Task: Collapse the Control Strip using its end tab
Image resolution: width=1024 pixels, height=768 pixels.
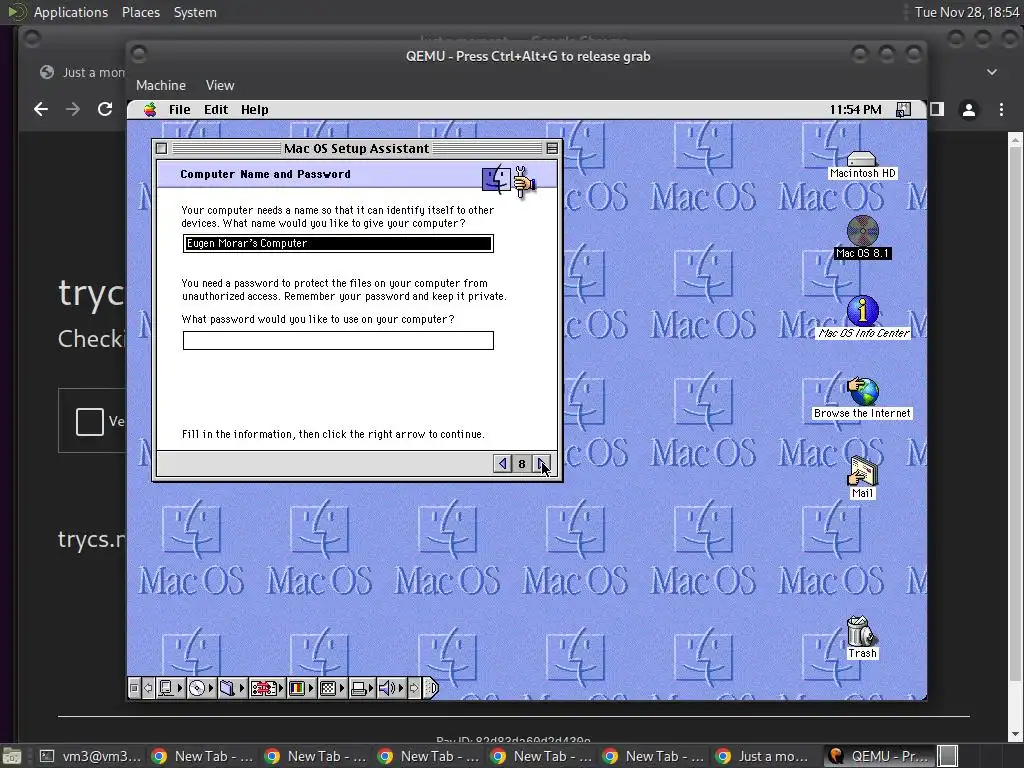Action: 432,688
